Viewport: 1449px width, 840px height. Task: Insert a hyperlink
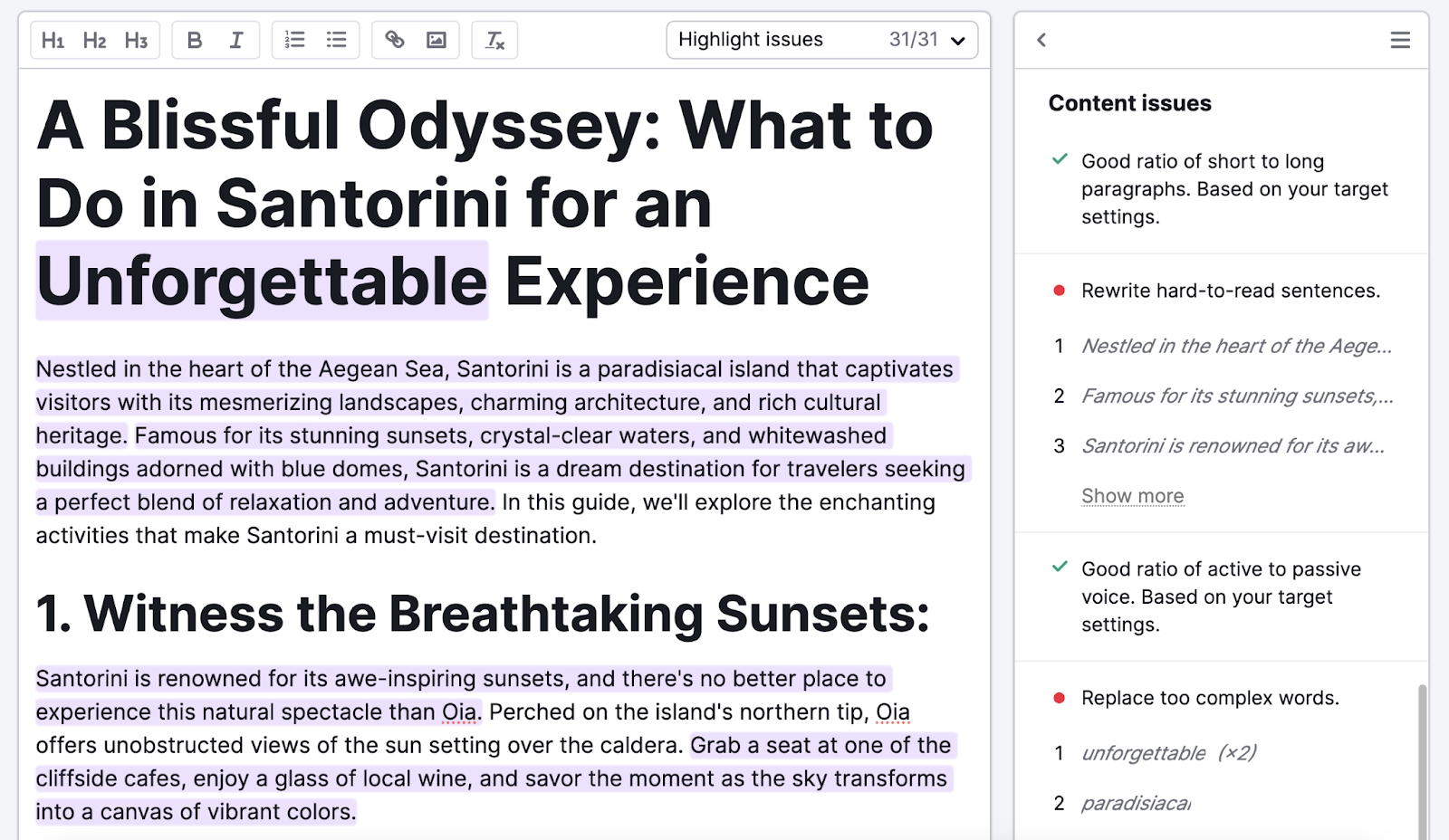pos(395,40)
